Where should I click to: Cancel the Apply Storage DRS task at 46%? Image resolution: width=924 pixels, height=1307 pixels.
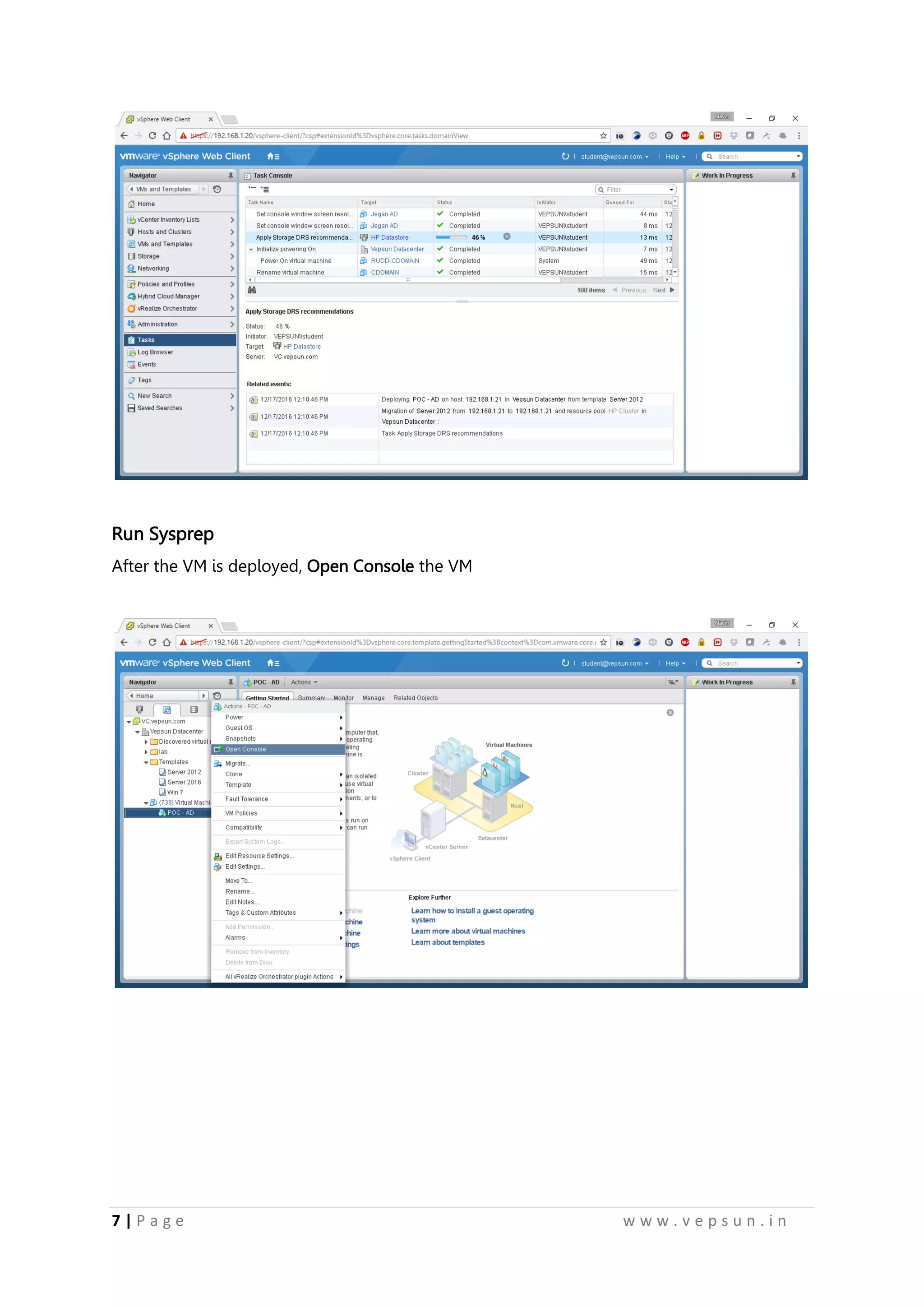tap(506, 237)
